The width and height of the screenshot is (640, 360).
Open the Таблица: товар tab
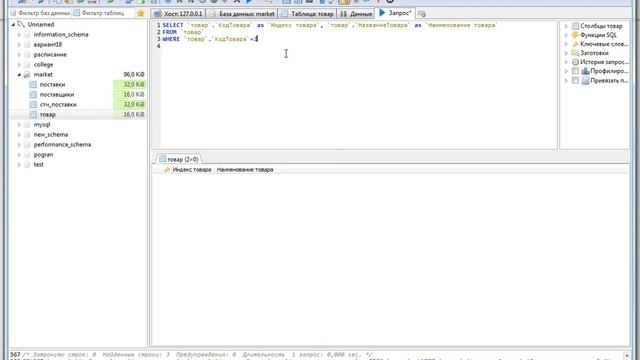pyautogui.click(x=307, y=14)
